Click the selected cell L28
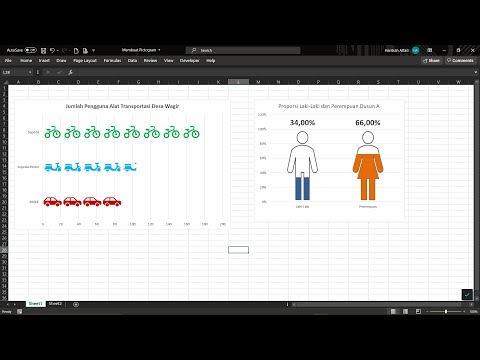Image resolution: width=480 pixels, height=360 pixels. click(x=238, y=250)
